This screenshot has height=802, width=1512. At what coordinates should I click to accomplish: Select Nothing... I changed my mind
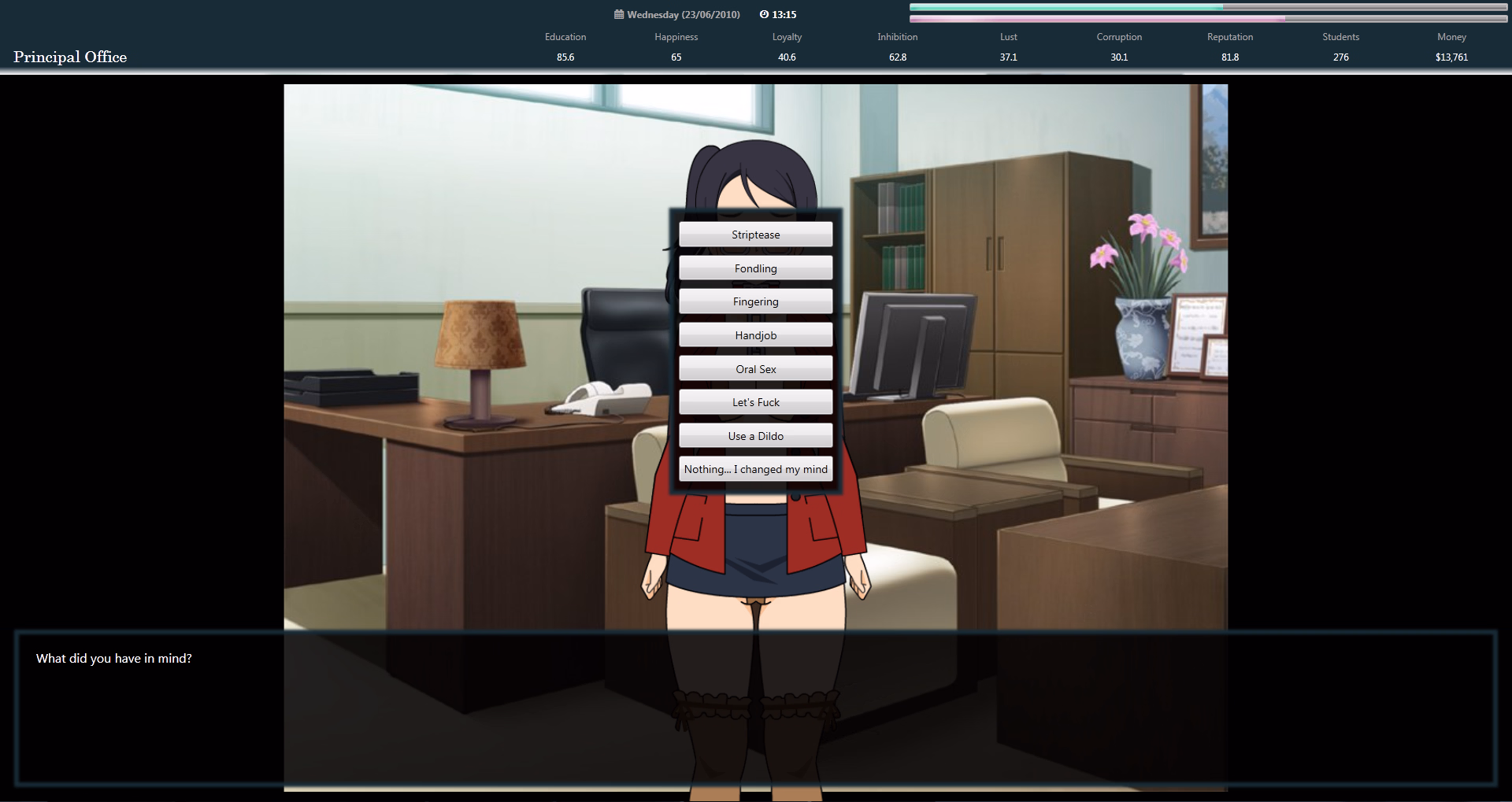pyautogui.click(x=755, y=469)
